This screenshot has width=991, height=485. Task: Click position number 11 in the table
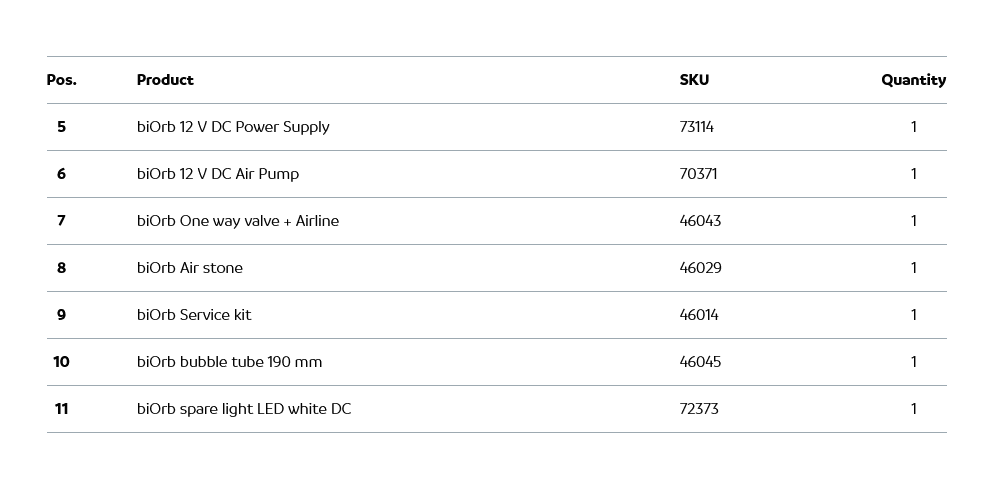pyautogui.click(x=61, y=409)
